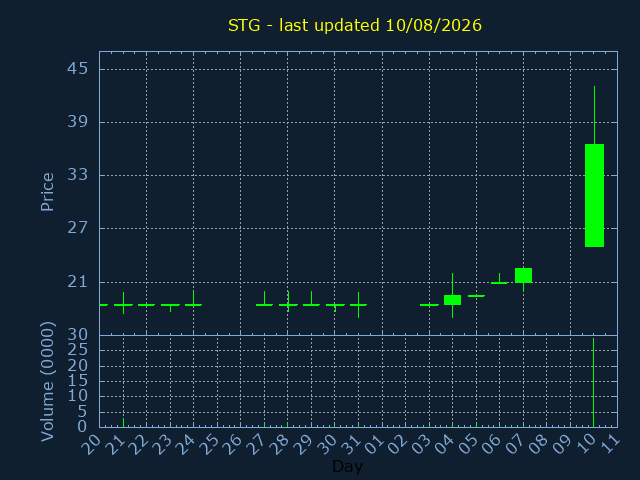
Task: Click the Day axis label
Action: pyautogui.click(x=347, y=466)
